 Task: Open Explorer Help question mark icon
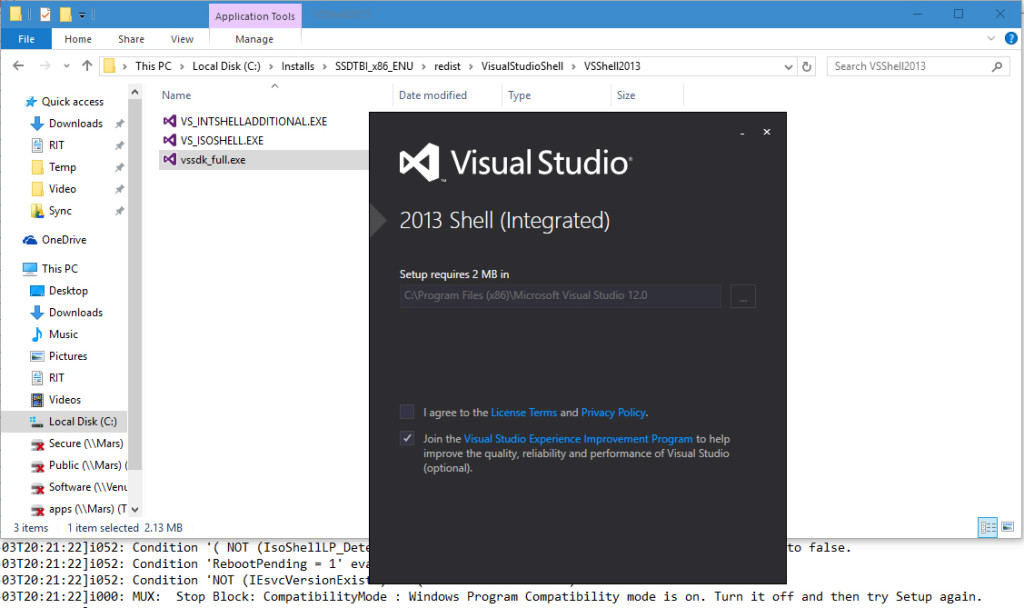[1011, 39]
